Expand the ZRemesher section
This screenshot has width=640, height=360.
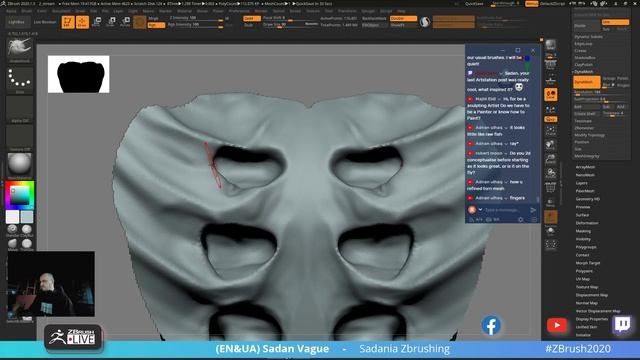(x=584, y=128)
